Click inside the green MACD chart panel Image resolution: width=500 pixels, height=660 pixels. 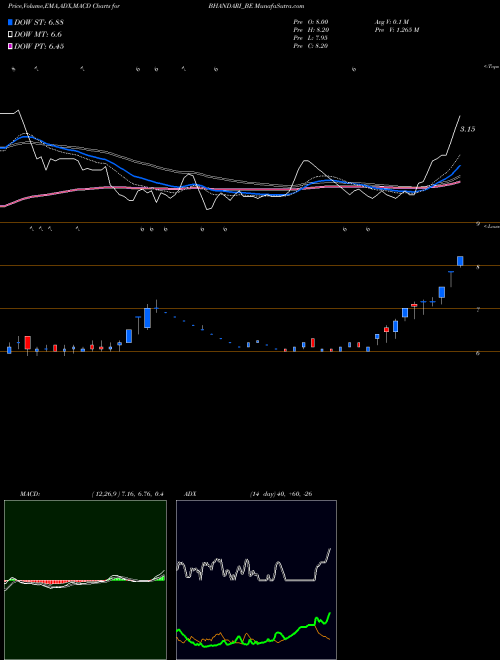(x=85, y=580)
